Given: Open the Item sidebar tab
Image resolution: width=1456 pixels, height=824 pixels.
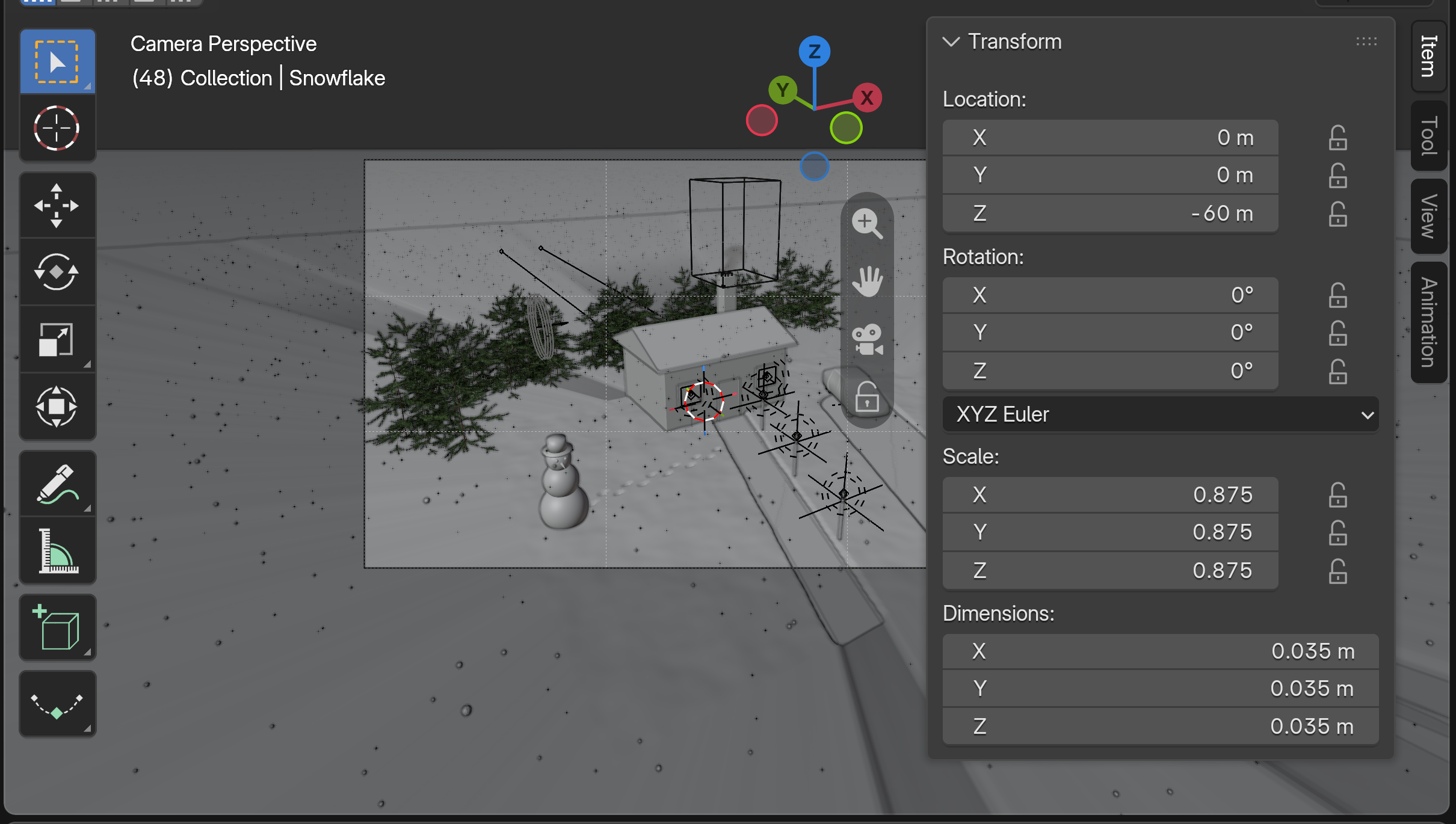Looking at the screenshot, I should click(1428, 56).
